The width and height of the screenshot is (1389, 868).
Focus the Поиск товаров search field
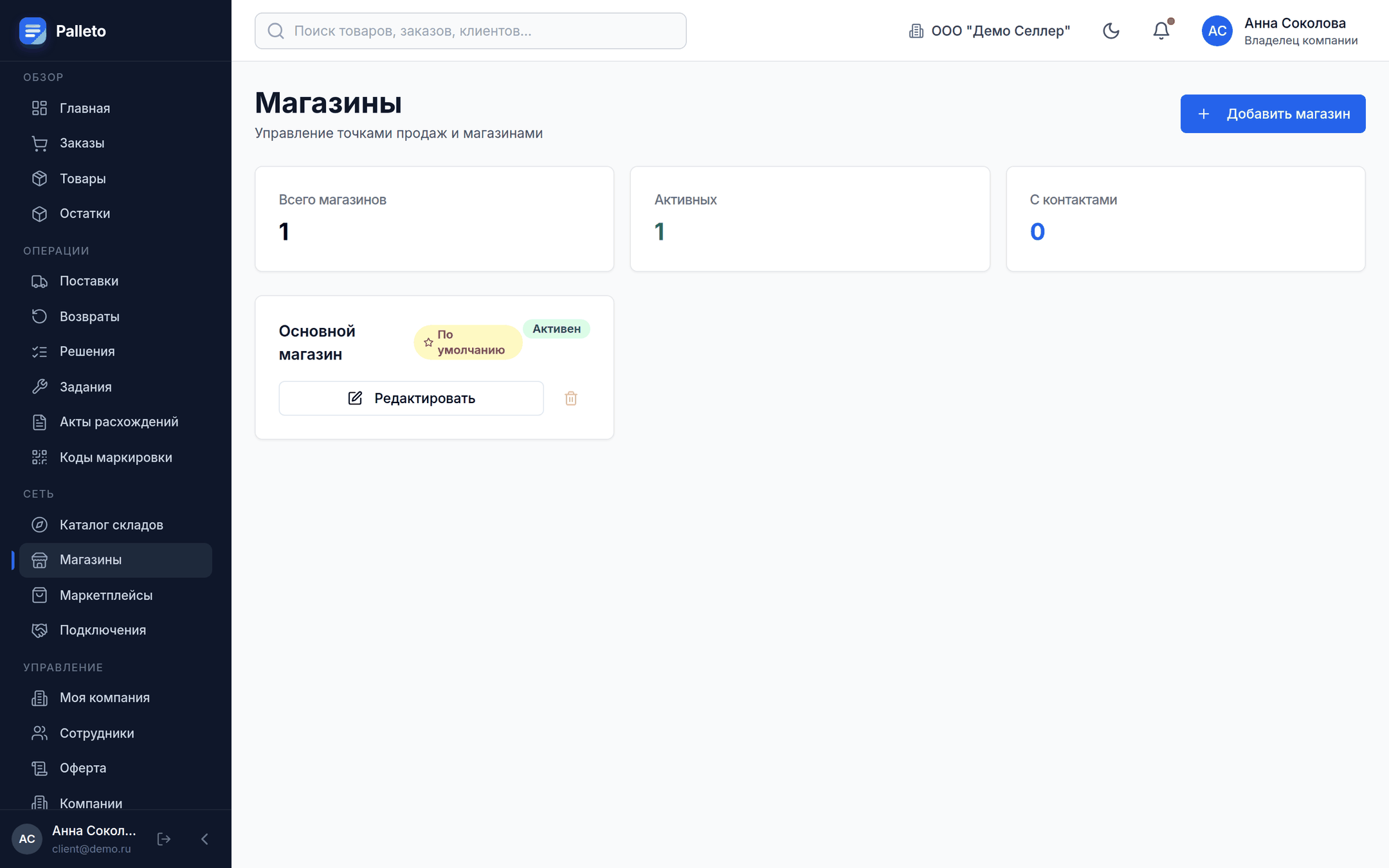(x=471, y=31)
